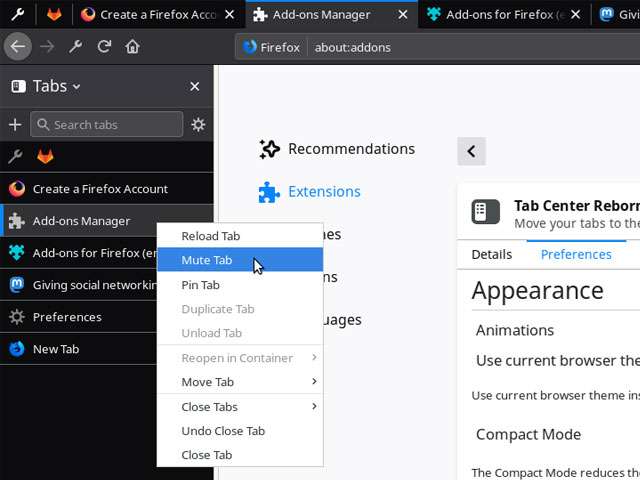
Task: Reload the current page
Action: tap(104, 47)
